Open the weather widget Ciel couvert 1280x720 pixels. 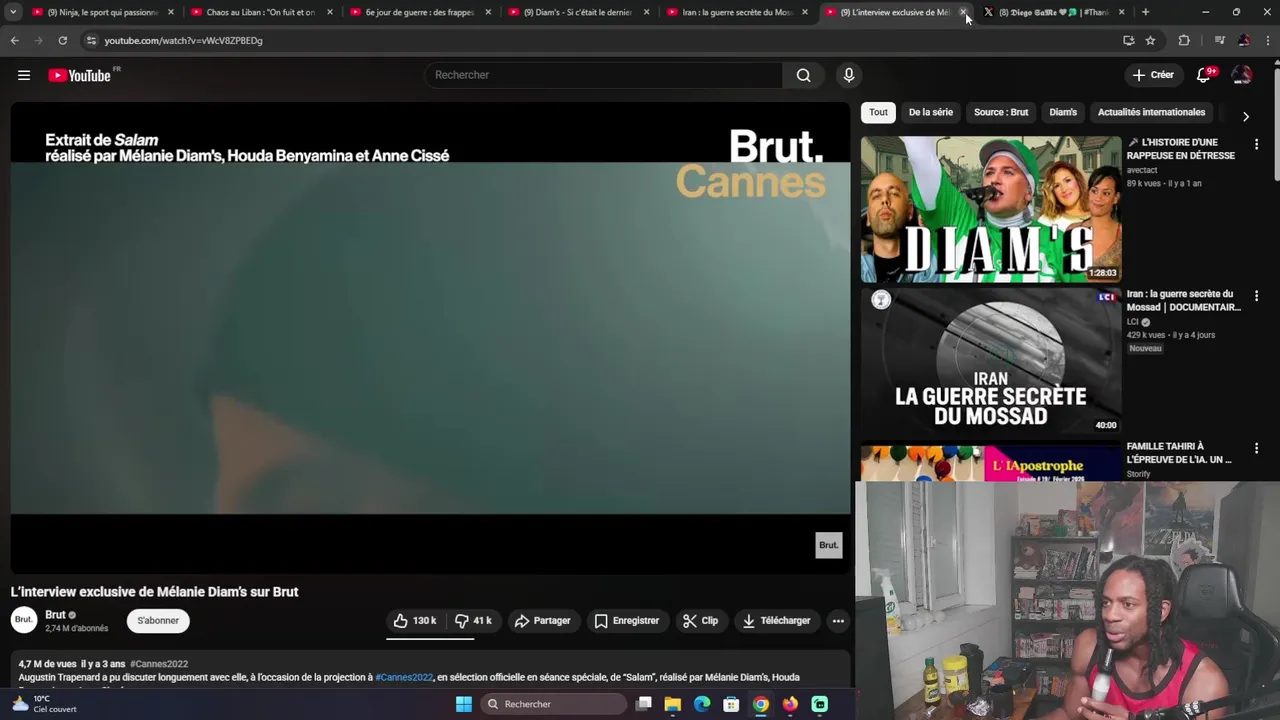click(44, 704)
